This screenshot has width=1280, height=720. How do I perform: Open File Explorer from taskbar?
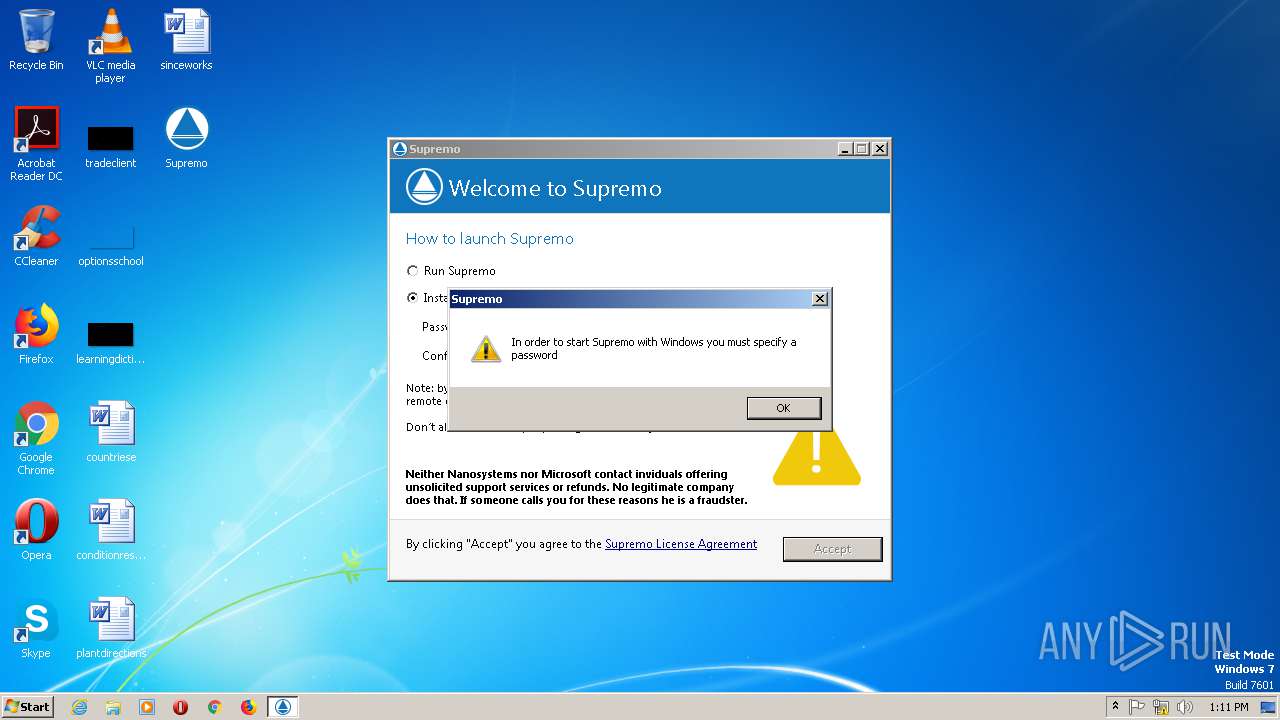click(113, 707)
